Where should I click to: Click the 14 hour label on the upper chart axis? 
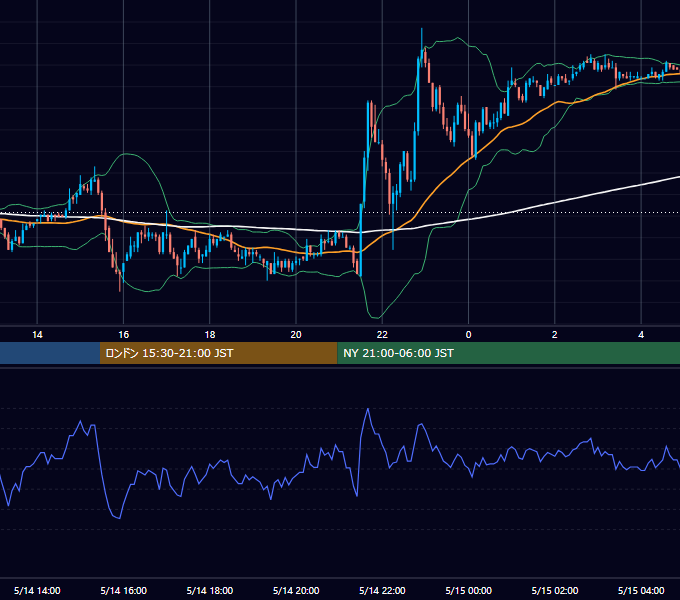(x=37, y=335)
